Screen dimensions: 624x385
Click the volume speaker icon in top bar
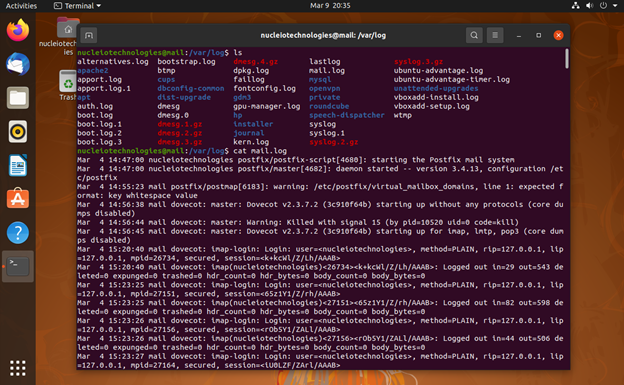[x=589, y=6]
